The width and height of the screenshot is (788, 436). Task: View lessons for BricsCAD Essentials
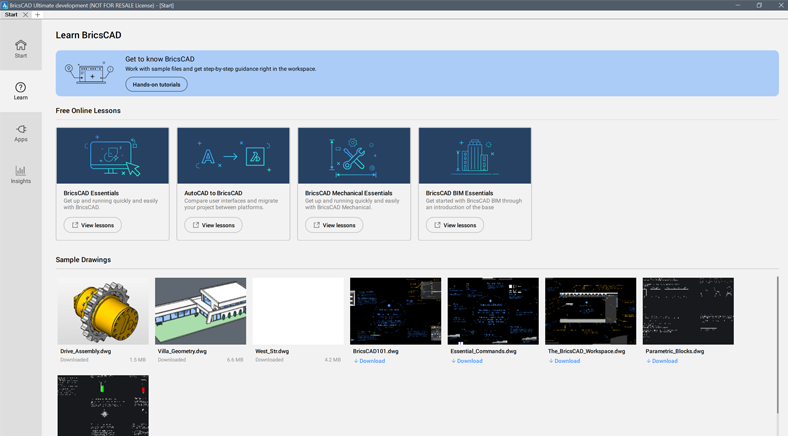tap(92, 225)
